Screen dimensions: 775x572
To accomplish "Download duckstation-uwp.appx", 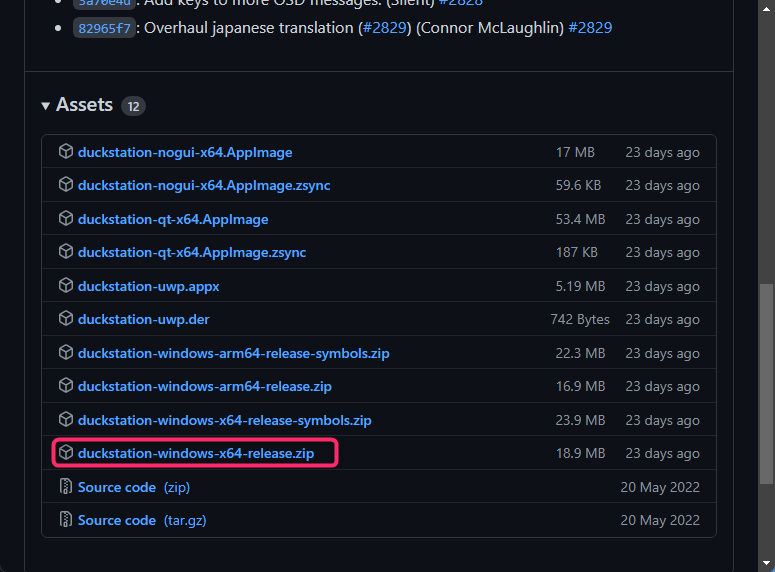I will 148,286.
